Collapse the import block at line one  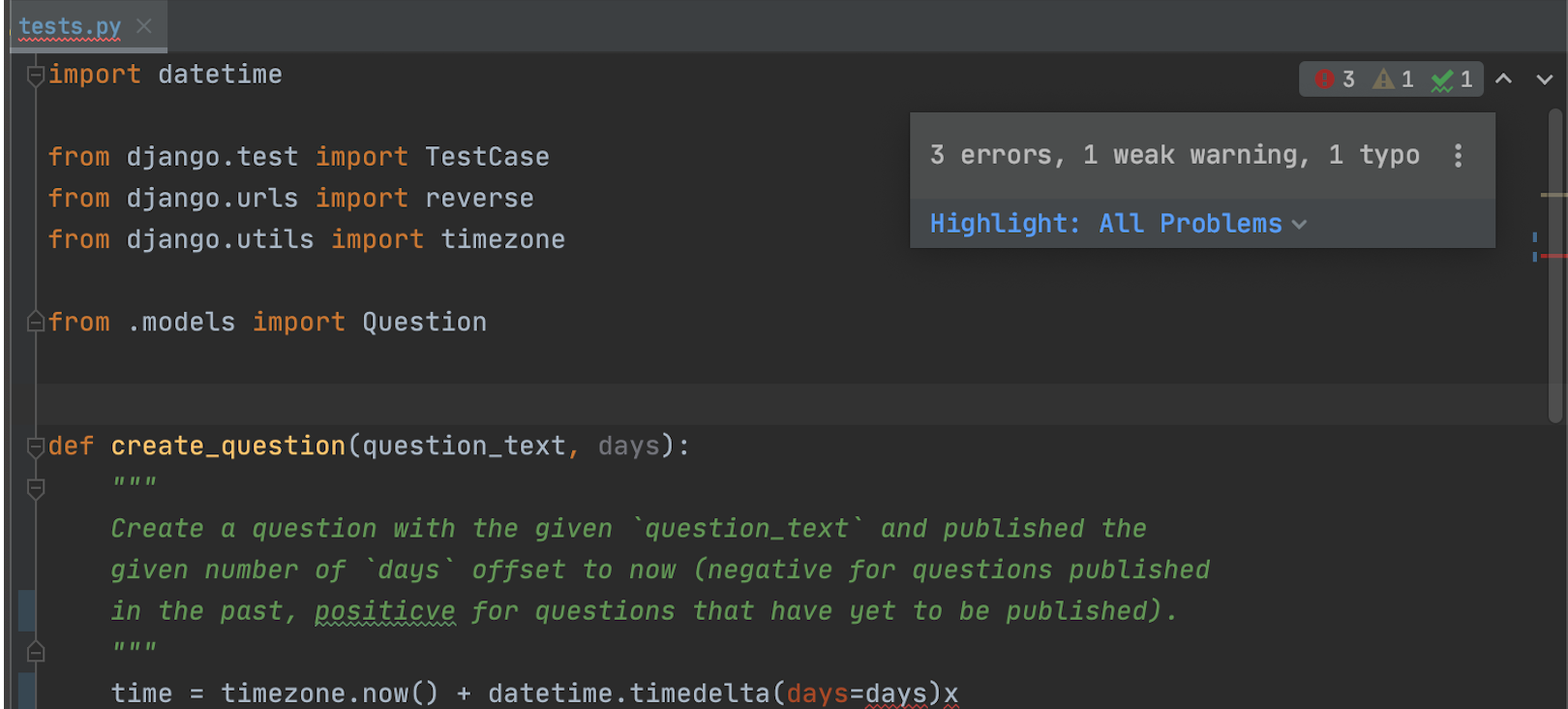pos(36,75)
